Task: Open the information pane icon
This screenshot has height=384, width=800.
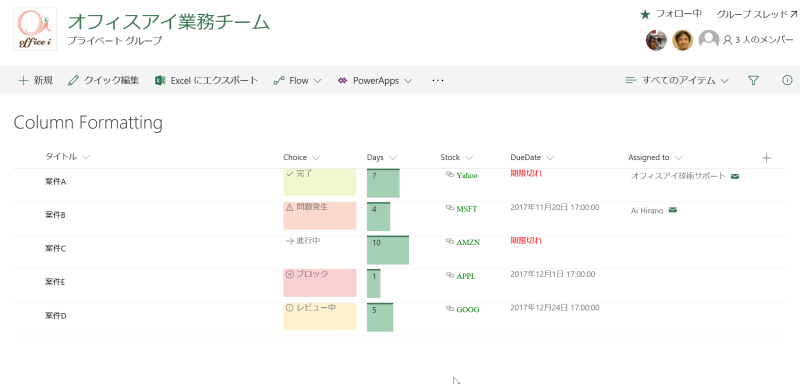Action: (x=787, y=80)
